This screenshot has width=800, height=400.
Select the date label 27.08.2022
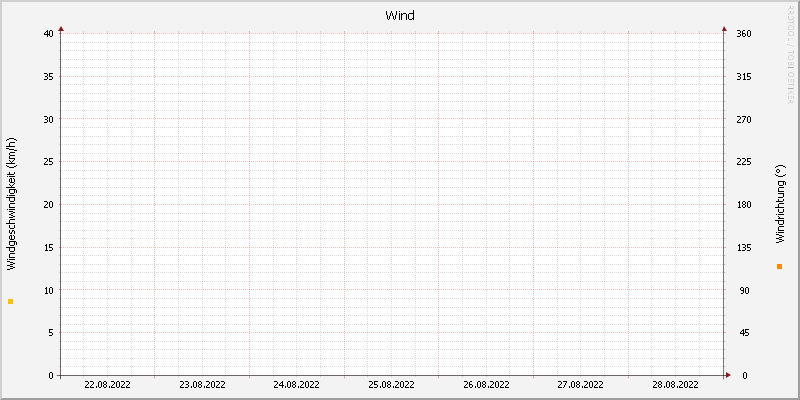(581, 385)
